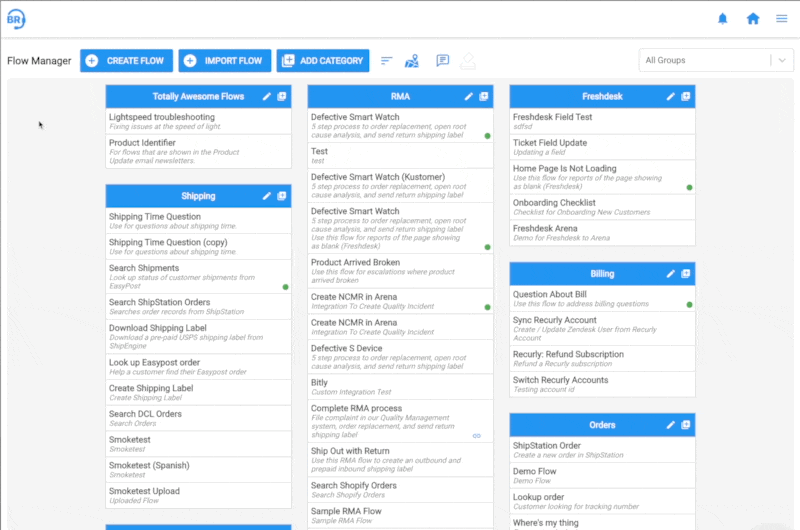Open Look up Easypost order flow

[198, 367]
